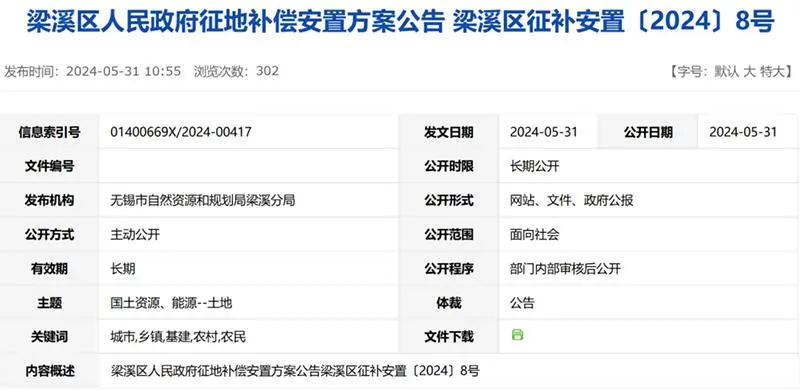Select keywords 城市,乡镇,基建,农村,农民
800x390 pixels.
coord(178,337)
